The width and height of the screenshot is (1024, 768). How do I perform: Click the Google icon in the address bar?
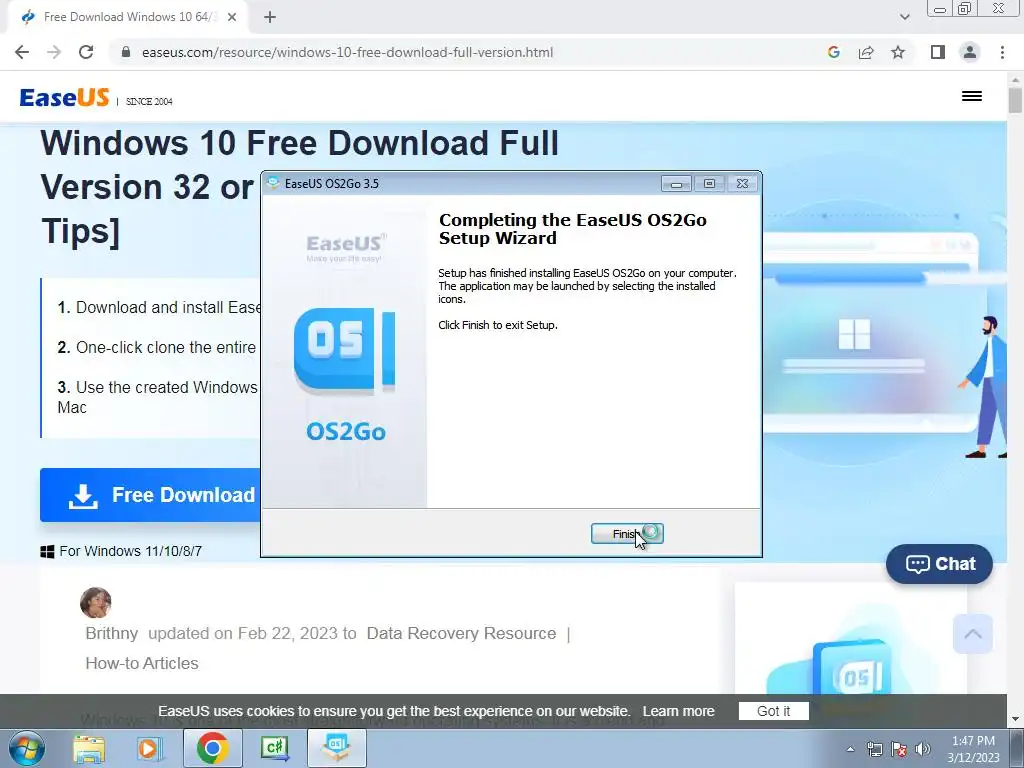(833, 52)
